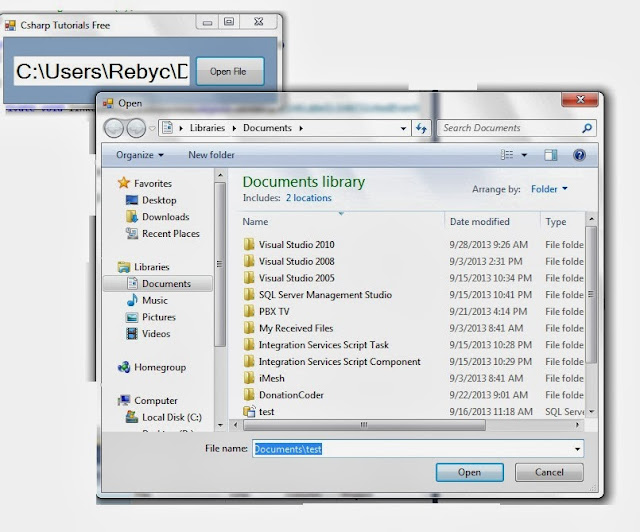The height and width of the screenshot is (532, 640).
Task: Click the navigation pane vertical scrollbar thumb
Action: [x=220, y=264]
